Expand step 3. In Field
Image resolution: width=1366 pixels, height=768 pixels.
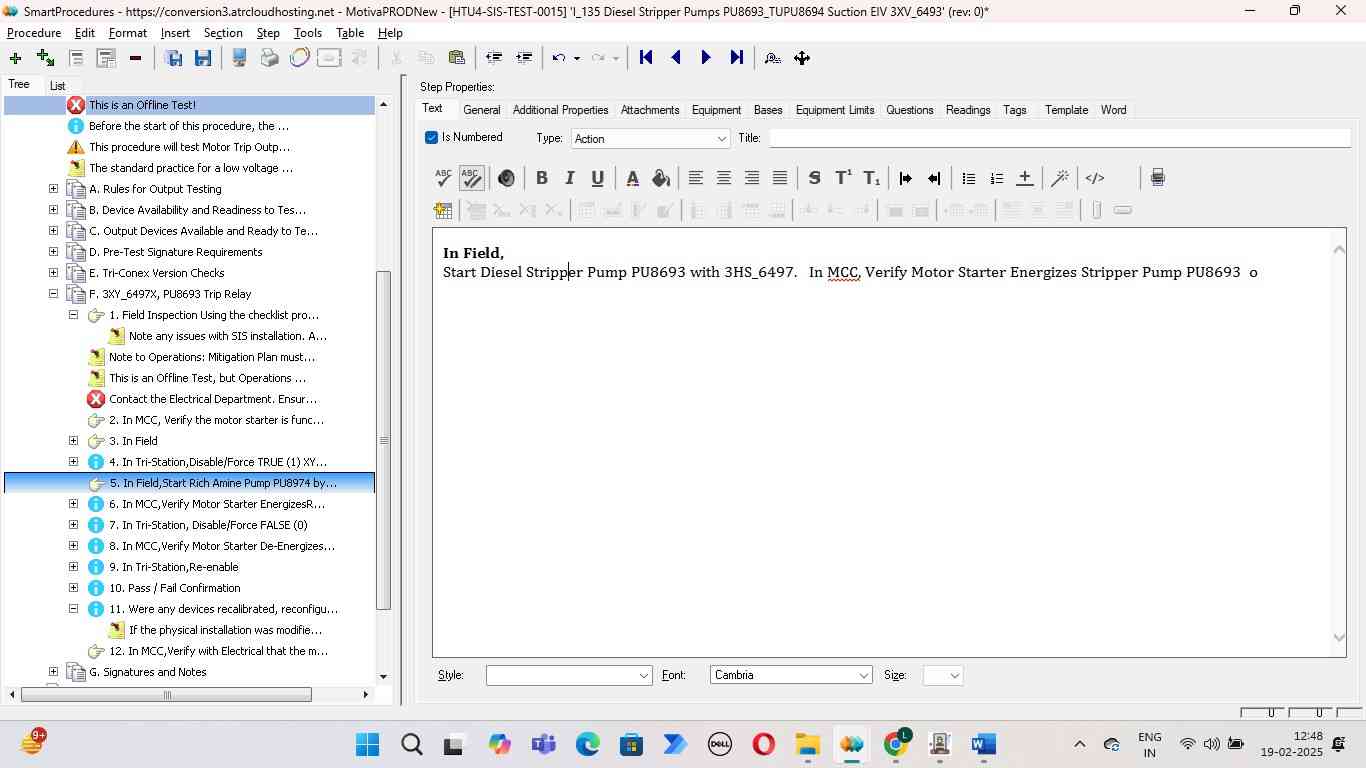tap(73, 441)
